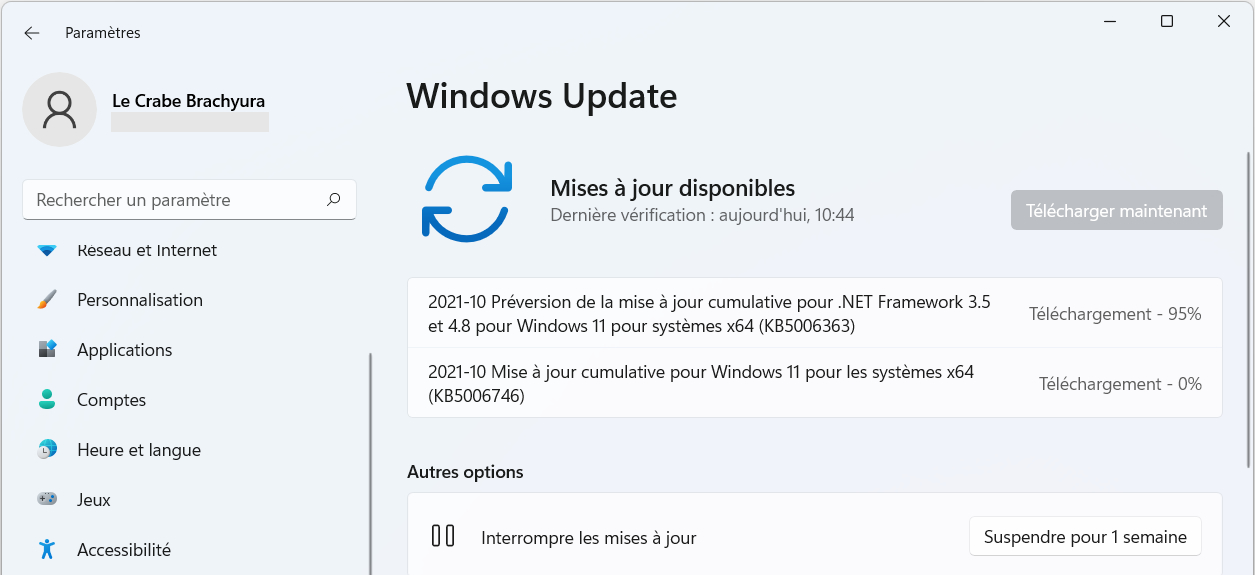Click the blue update sync arrows icon
The width and height of the screenshot is (1255, 575).
tap(467, 198)
